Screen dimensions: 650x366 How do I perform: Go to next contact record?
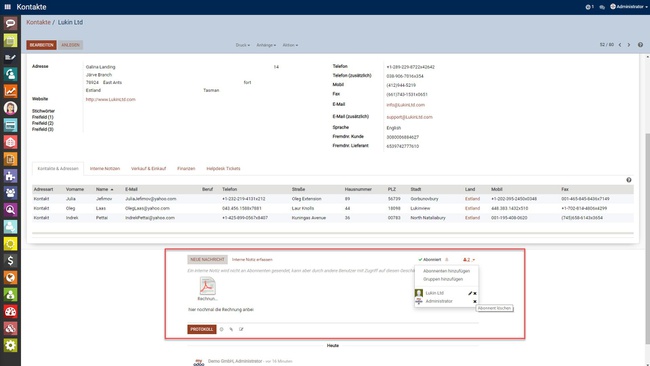[629, 45]
